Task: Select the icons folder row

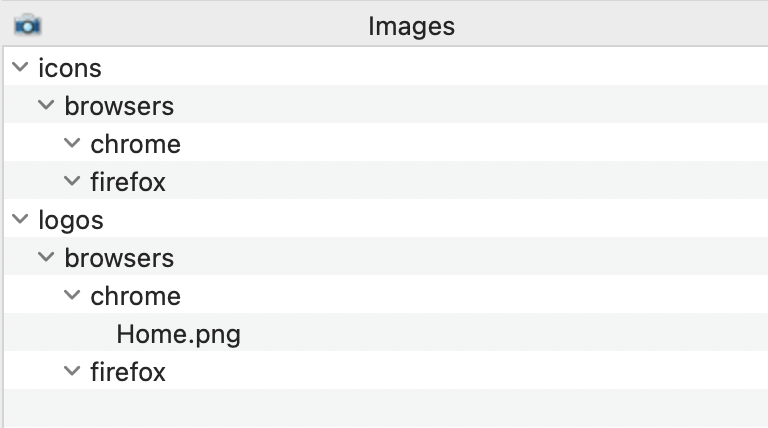Action: pyautogui.click(x=386, y=67)
